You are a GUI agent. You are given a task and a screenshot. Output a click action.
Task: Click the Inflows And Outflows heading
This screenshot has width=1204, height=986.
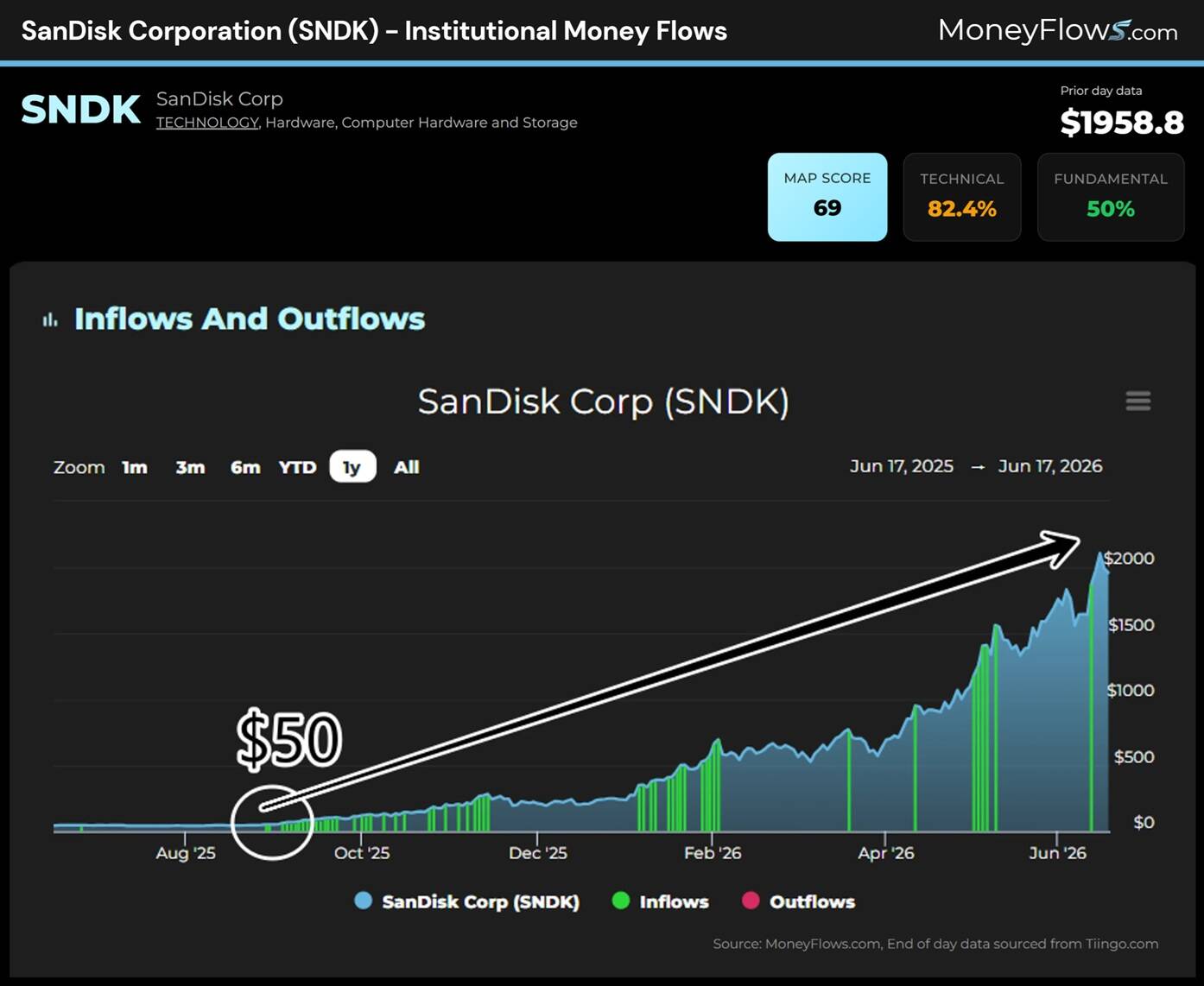250,319
